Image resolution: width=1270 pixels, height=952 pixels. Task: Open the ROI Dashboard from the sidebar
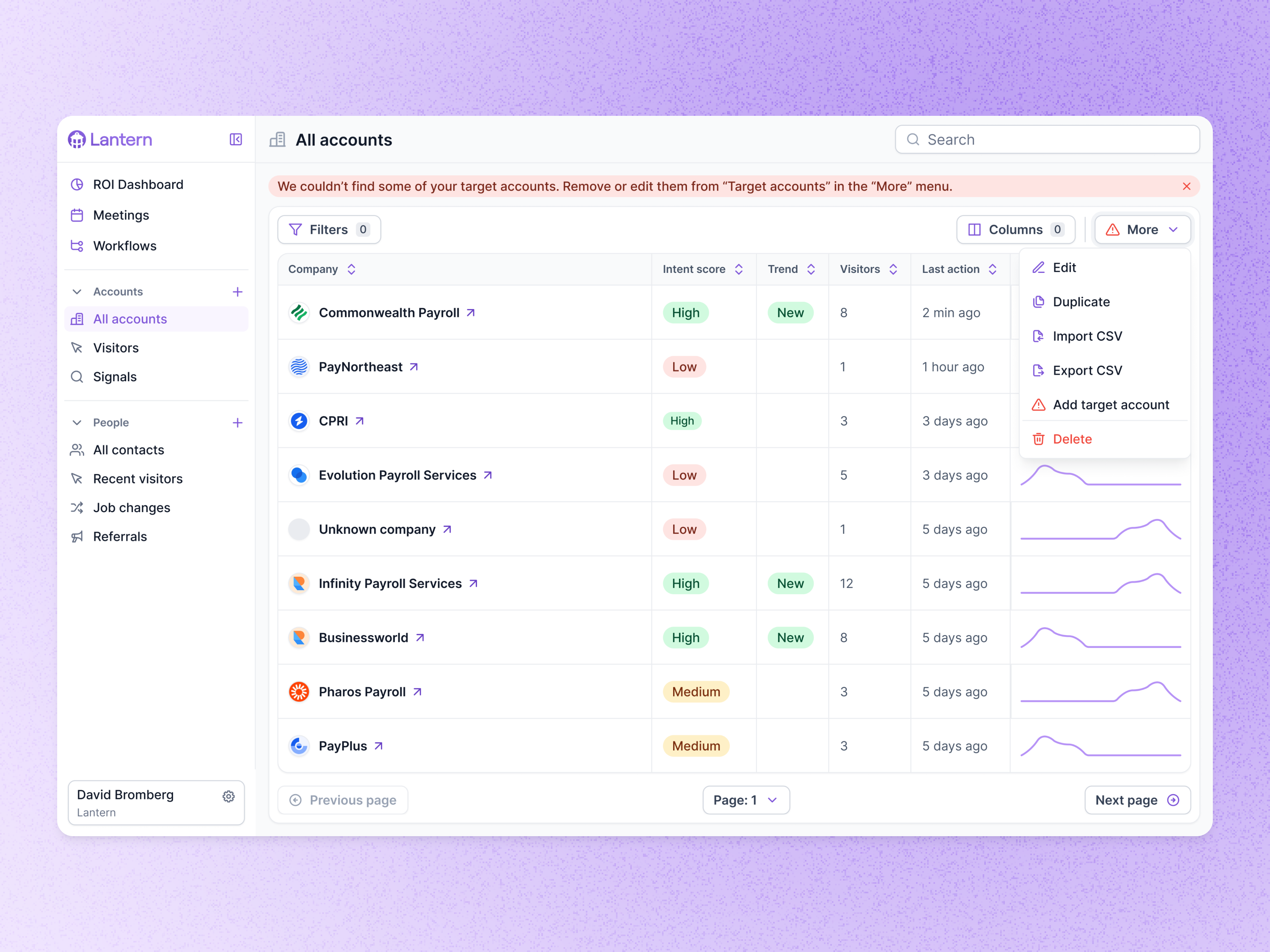click(x=139, y=184)
